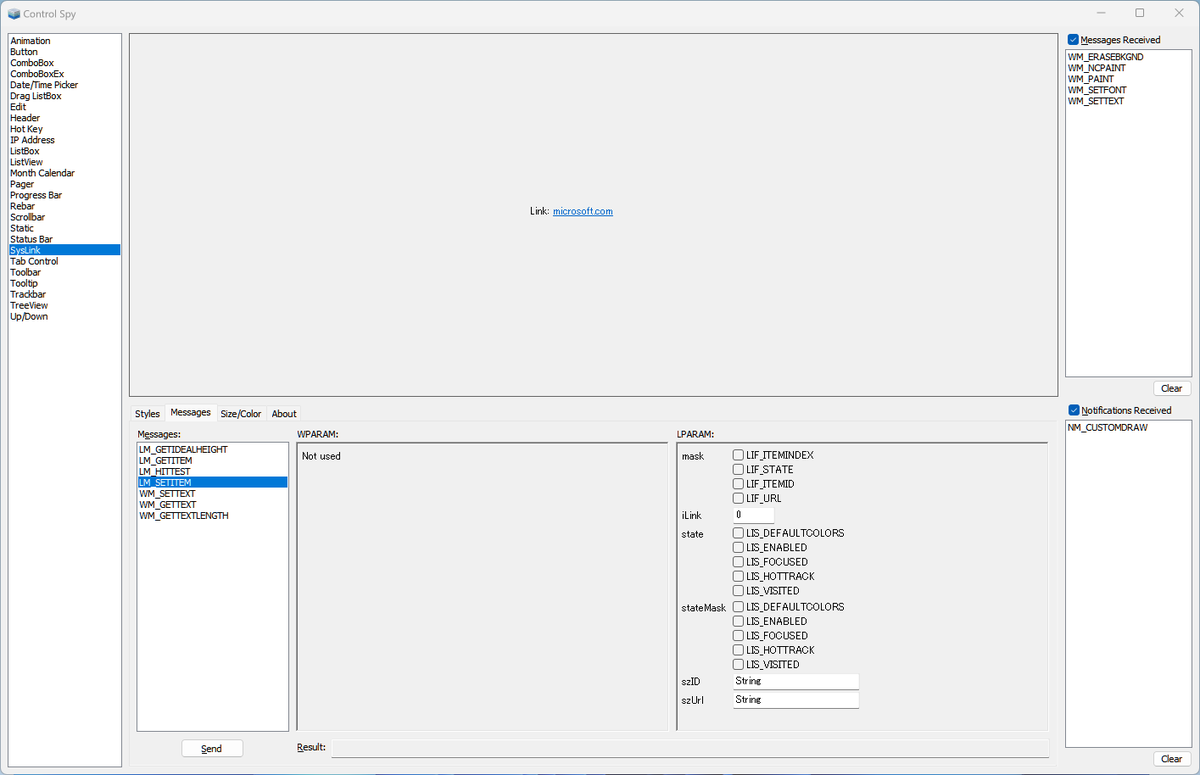The width and height of the screenshot is (1200, 775).
Task: Select Trackbar control
Action: pos(65,294)
